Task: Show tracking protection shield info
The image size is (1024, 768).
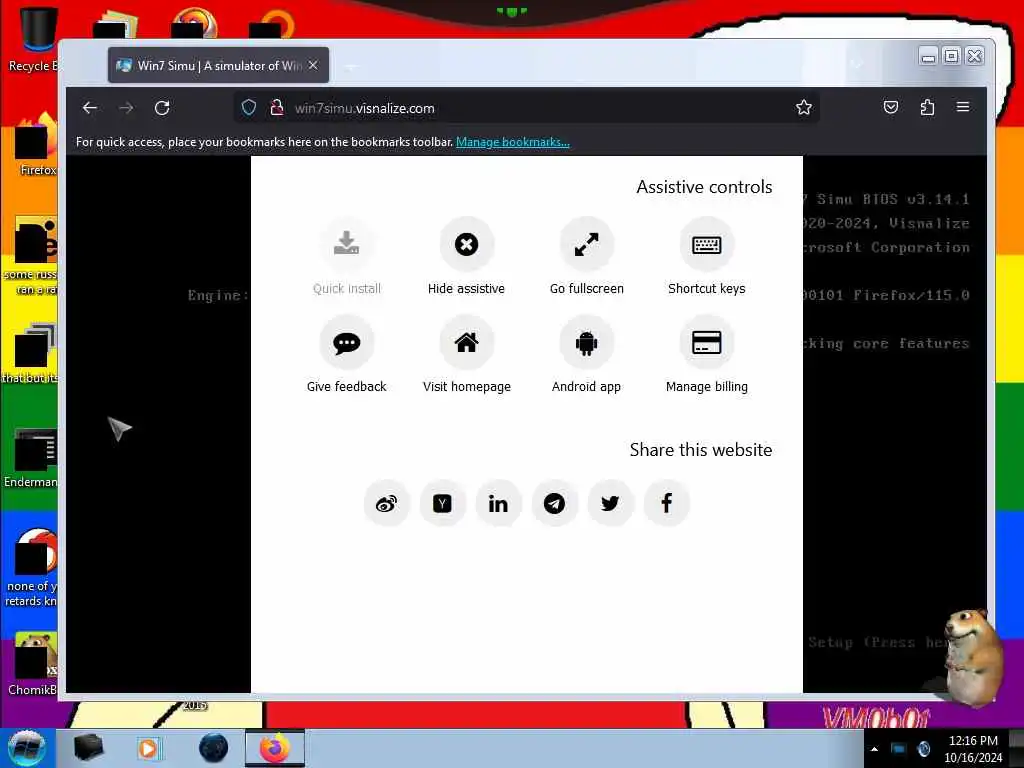Action: [249, 108]
